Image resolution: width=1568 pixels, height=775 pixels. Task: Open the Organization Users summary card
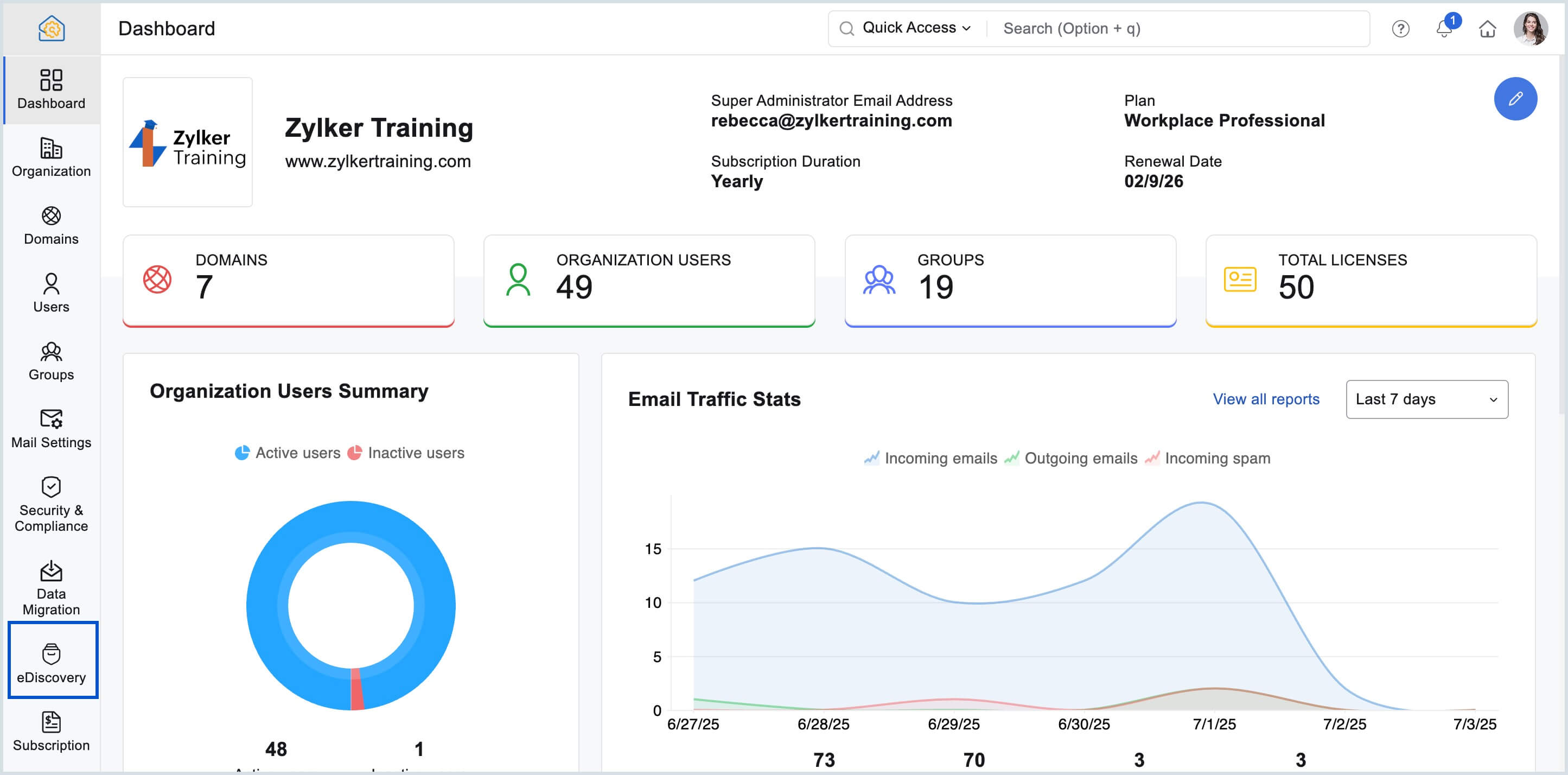click(x=649, y=280)
